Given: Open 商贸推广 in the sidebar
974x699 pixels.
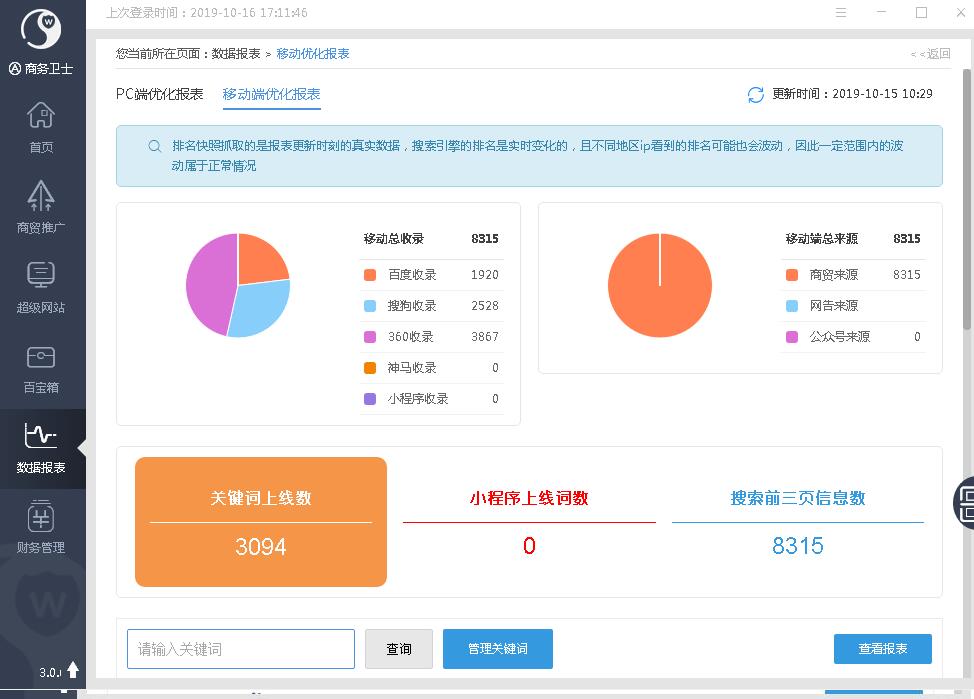Looking at the screenshot, I should pyautogui.click(x=41, y=206).
